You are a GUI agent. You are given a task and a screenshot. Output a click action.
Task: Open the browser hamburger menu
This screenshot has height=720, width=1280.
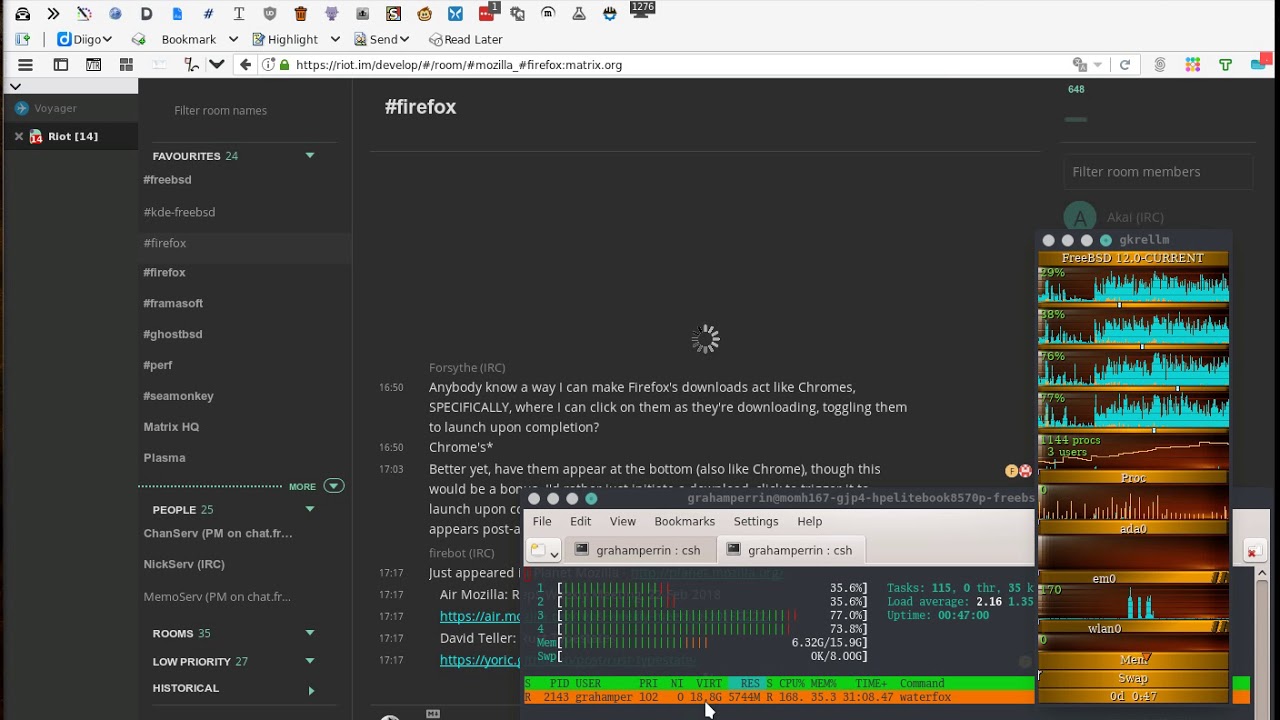[x=26, y=65]
